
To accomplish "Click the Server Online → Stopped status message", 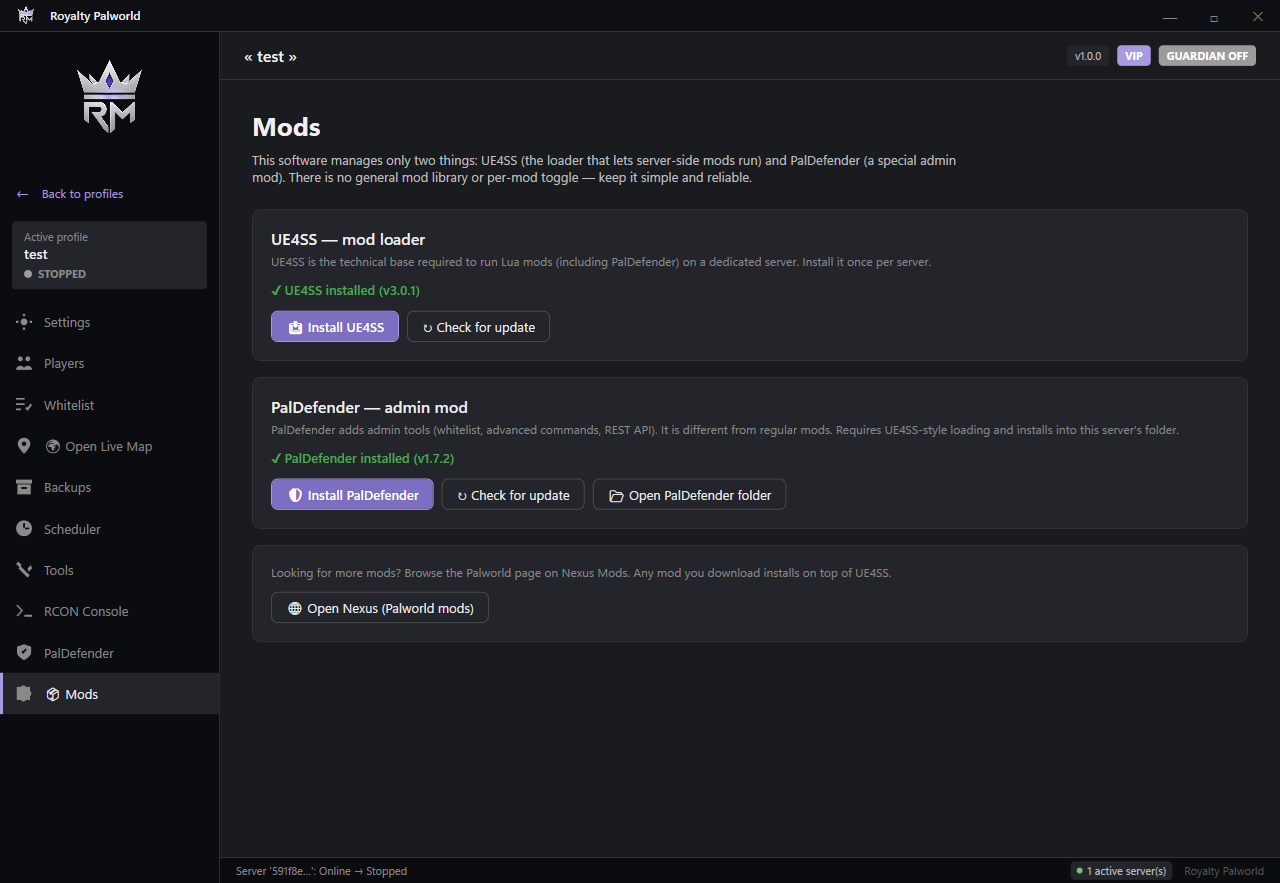I will pyautogui.click(x=321, y=871).
